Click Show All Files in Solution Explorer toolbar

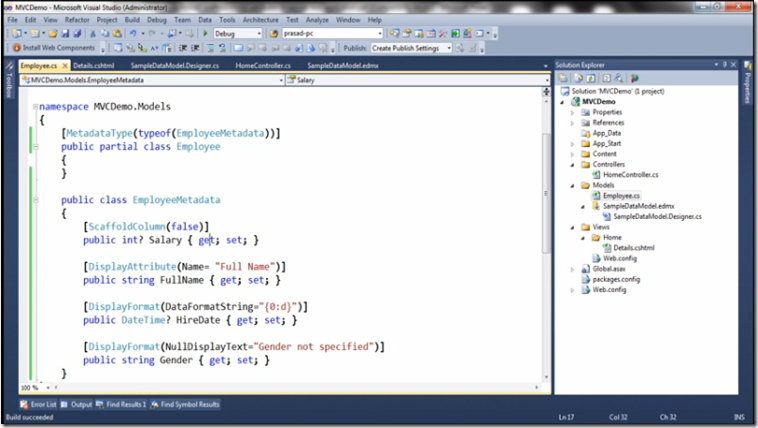click(x=579, y=78)
